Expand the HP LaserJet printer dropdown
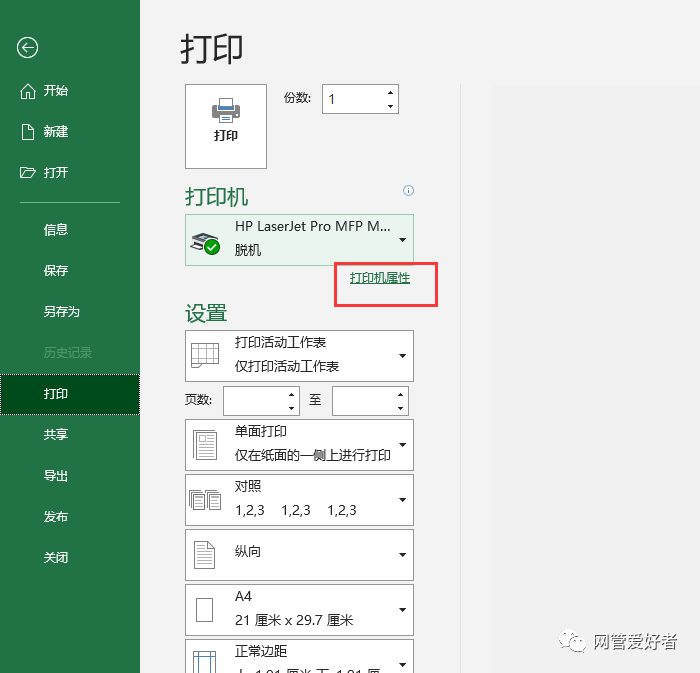This screenshot has height=673, width=700. (402, 240)
